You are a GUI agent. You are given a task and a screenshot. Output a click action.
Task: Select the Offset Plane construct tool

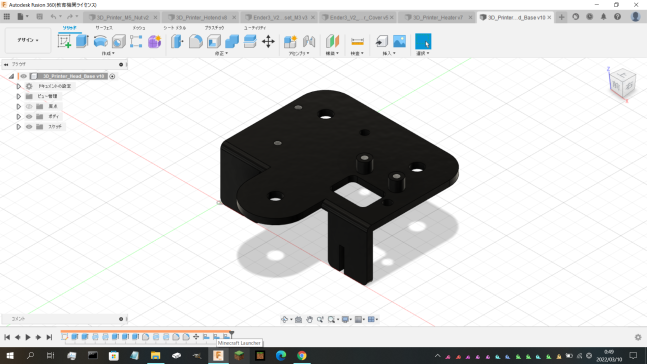click(332, 41)
